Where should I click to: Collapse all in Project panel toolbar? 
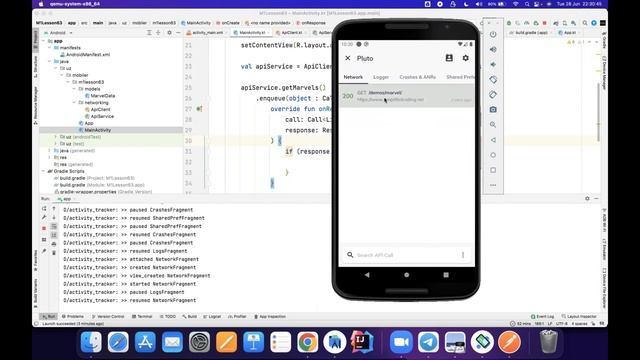[158, 33]
